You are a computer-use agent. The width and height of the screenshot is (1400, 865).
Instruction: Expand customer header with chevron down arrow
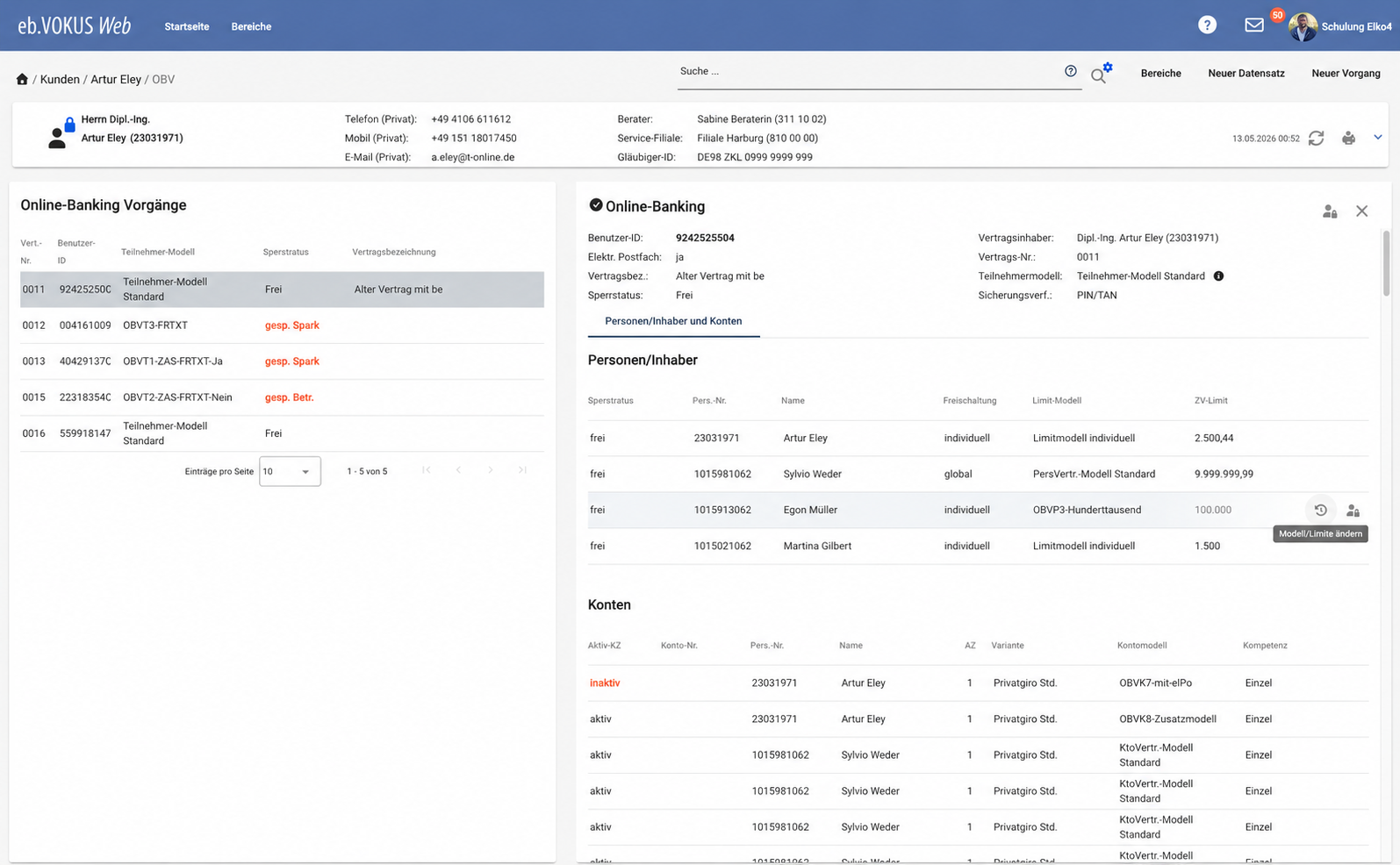point(1378,137)
